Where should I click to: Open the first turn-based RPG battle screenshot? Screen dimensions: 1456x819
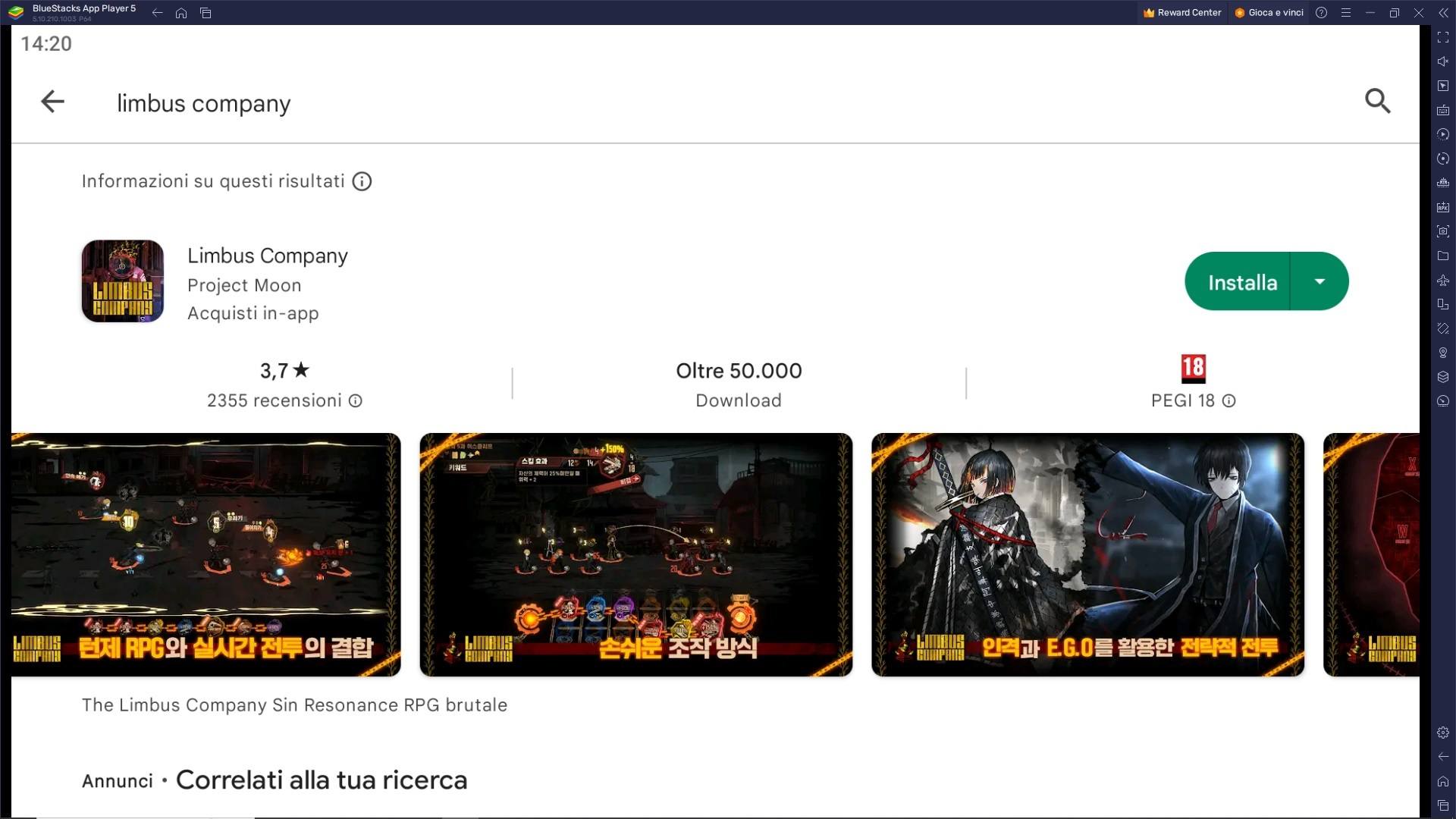[x=206, y=554]
